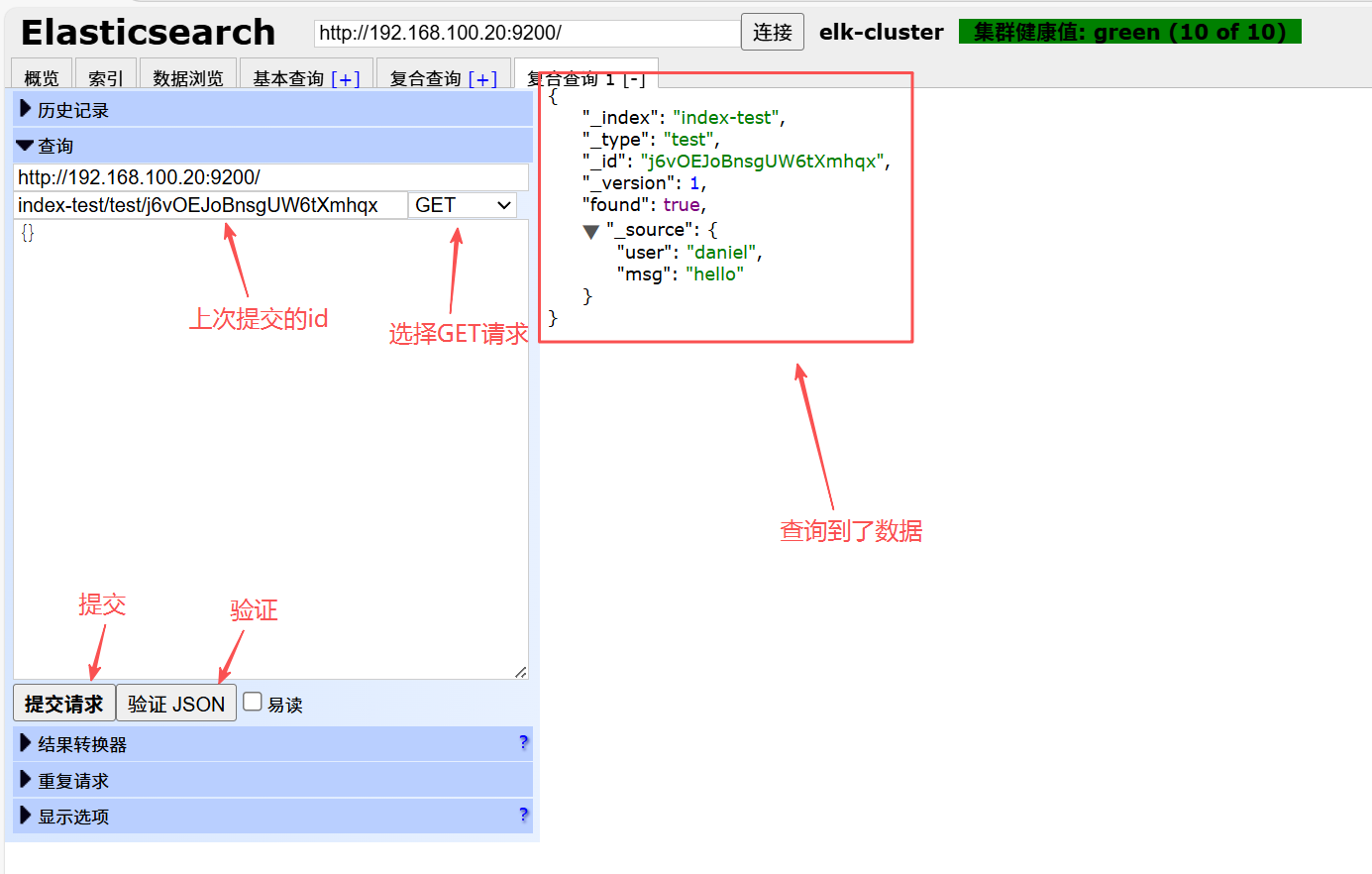Click the 连接 connect button

[x=773, y=32]
